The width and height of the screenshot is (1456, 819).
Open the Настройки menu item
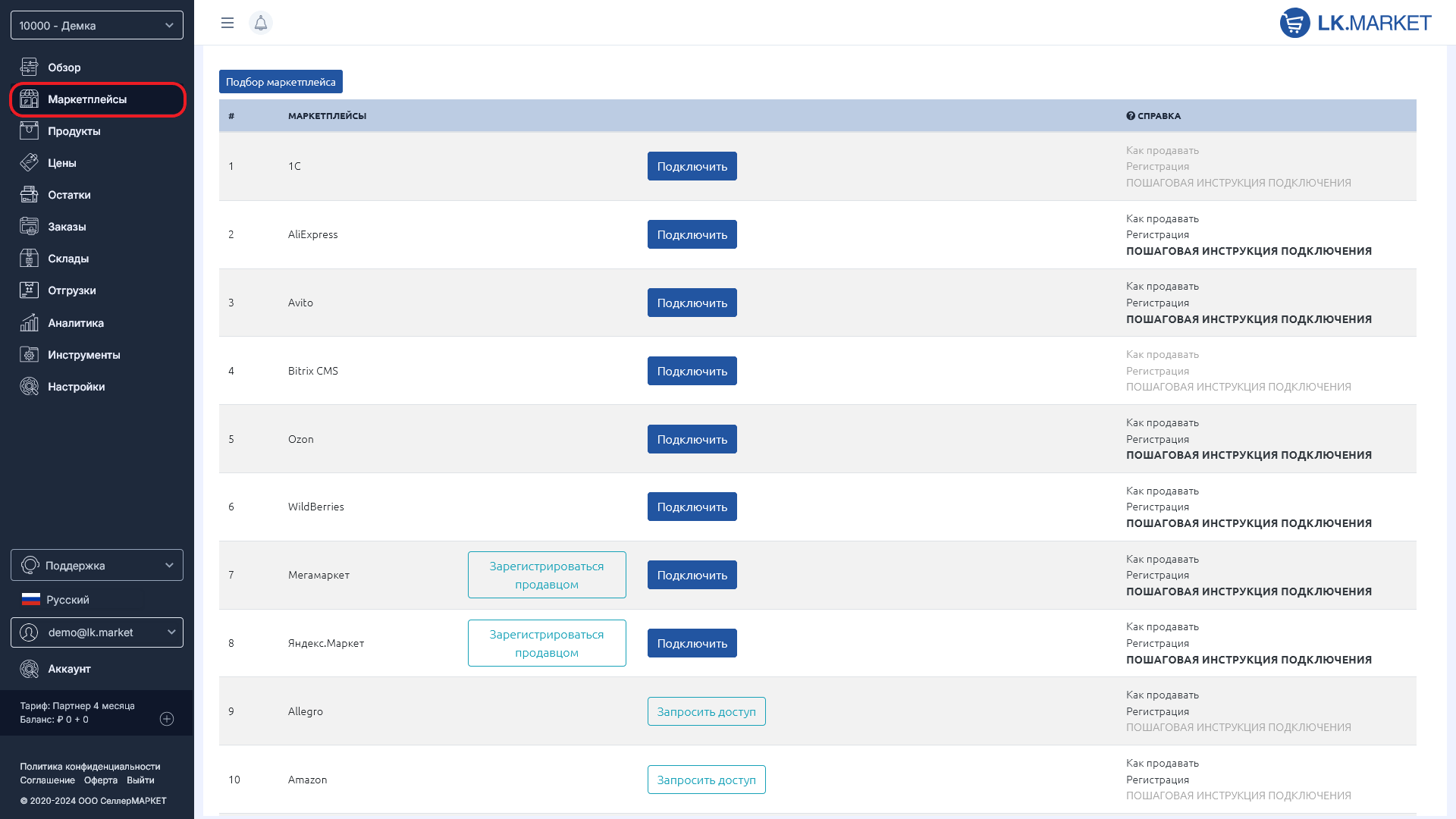tap(76, 386)
